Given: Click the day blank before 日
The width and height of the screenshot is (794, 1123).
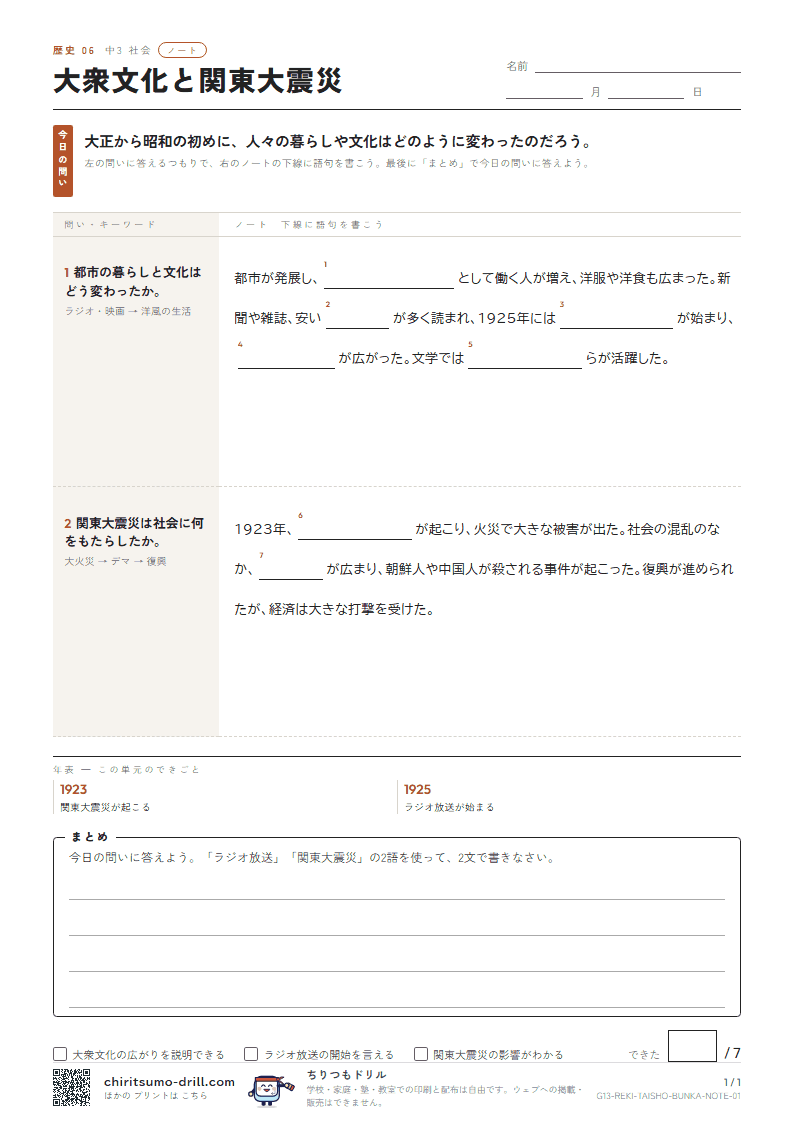Looking at the screenshot, I should tap(646, 92).
